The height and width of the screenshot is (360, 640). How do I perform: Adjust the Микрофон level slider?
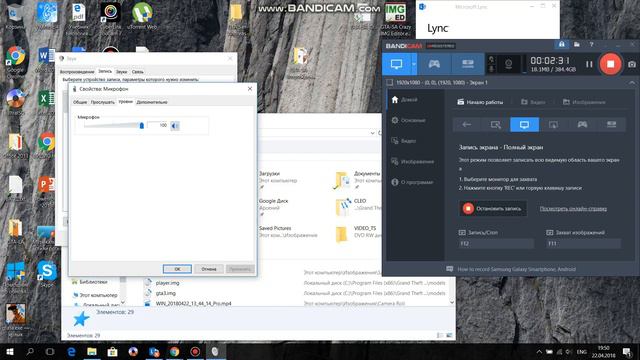coord(142,126)
